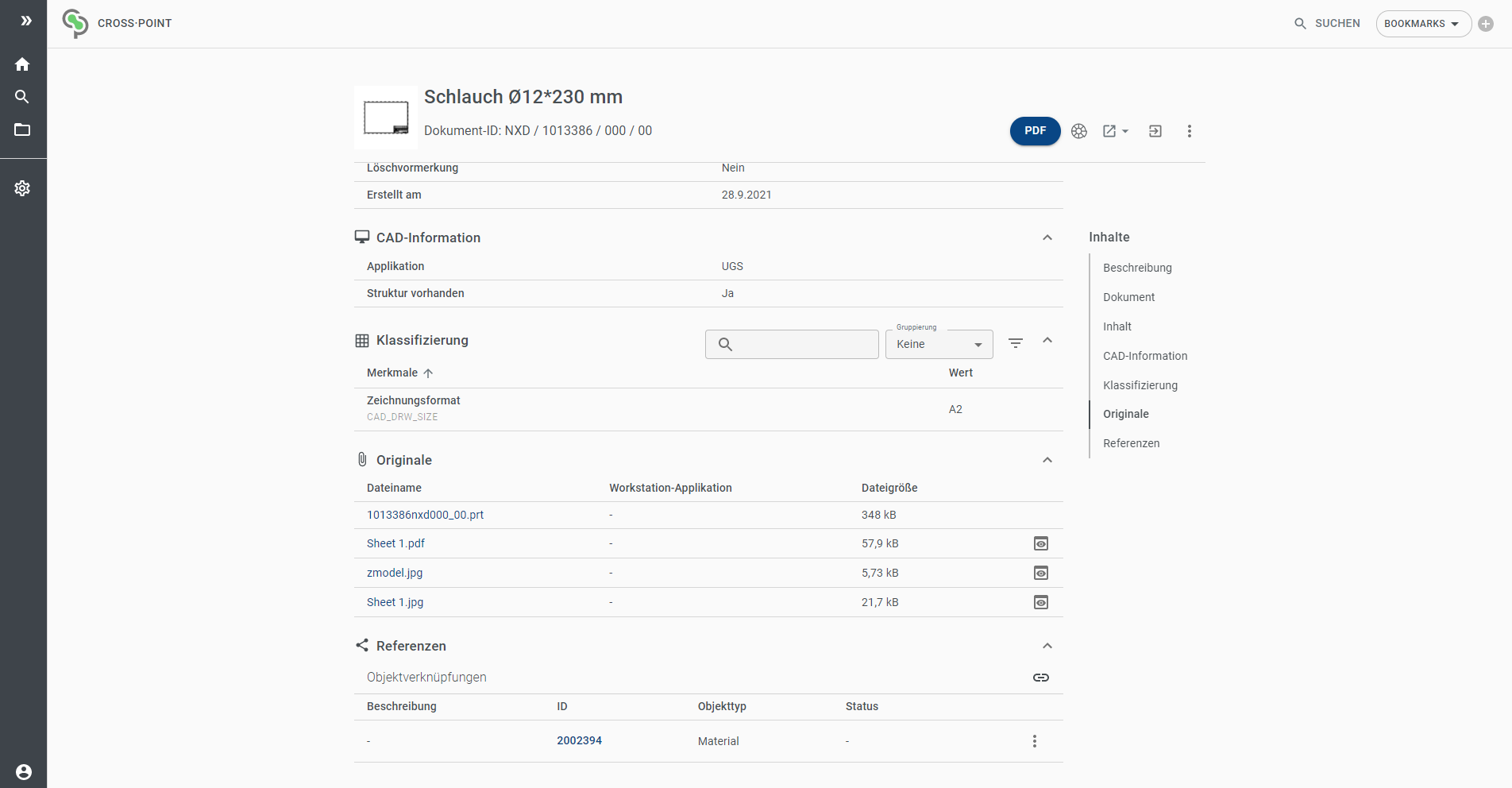Jump to CAD-Information in Inhalte
Screen dimensions: 1512x788
pos(1145,356)
